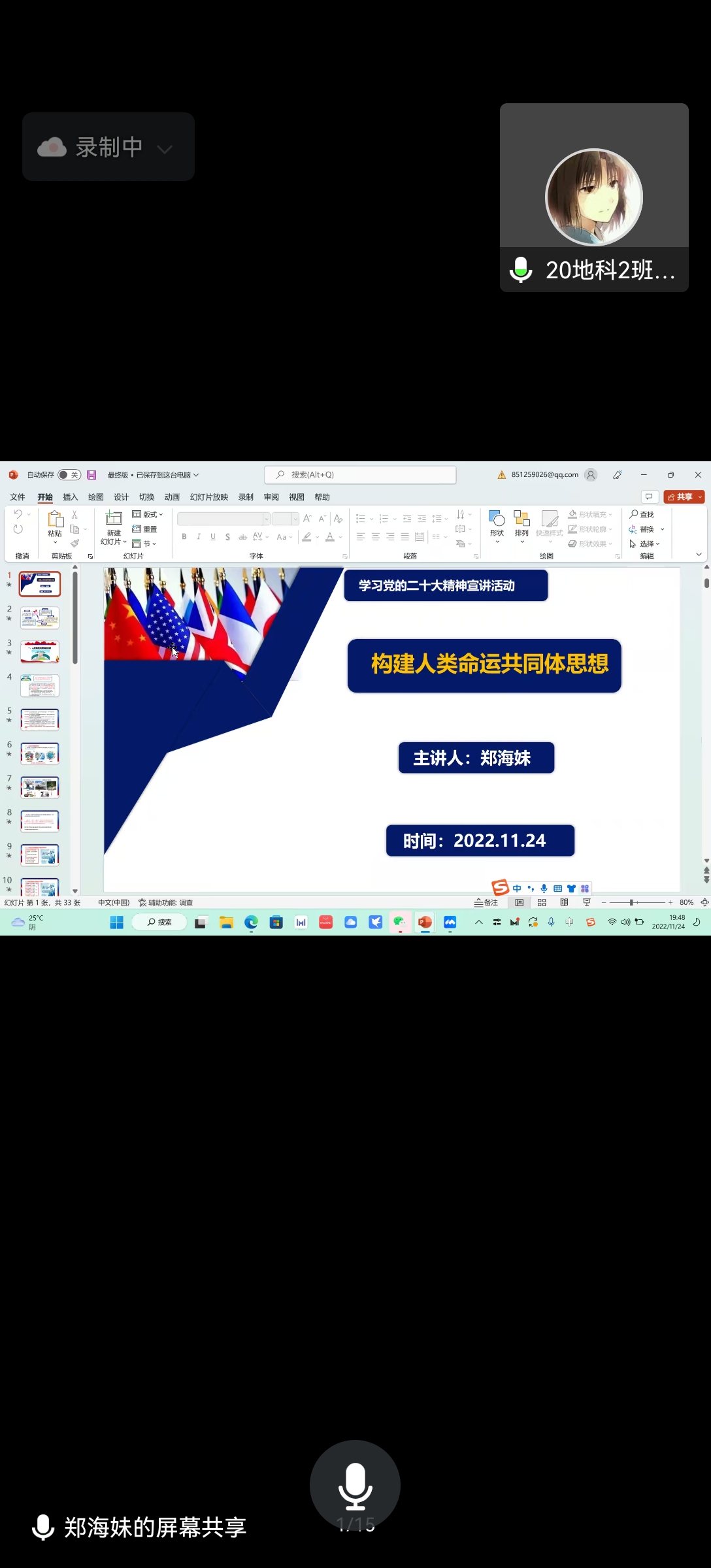Select the Format Painter brush icon
The image size is (711, 1568).
[74, 544]
